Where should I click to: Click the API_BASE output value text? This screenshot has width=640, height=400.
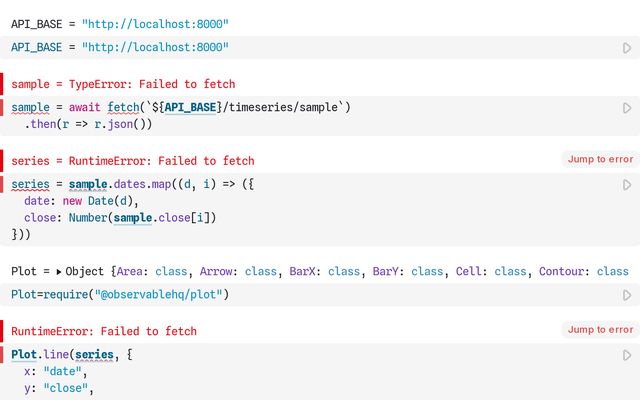tap(160, 22)
